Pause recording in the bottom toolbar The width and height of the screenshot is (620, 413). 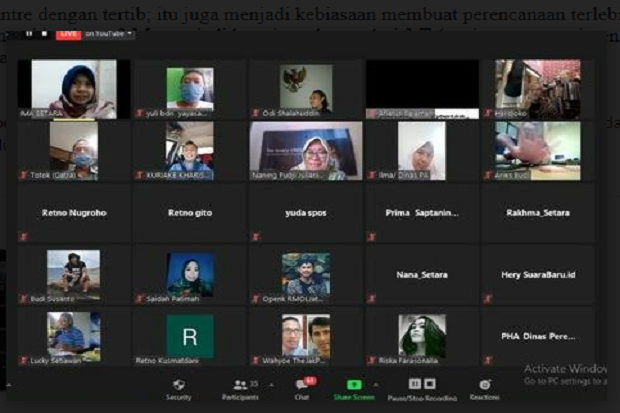tap(414, 384)
